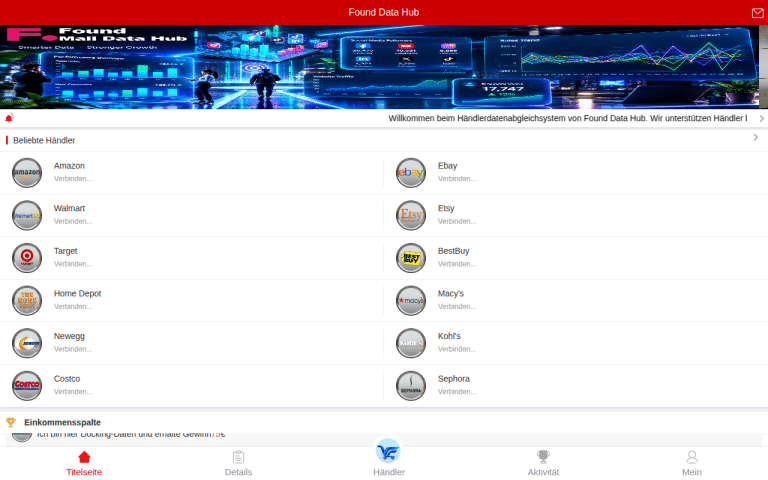Click the scrolling welcome announcement text

point(568,119)
